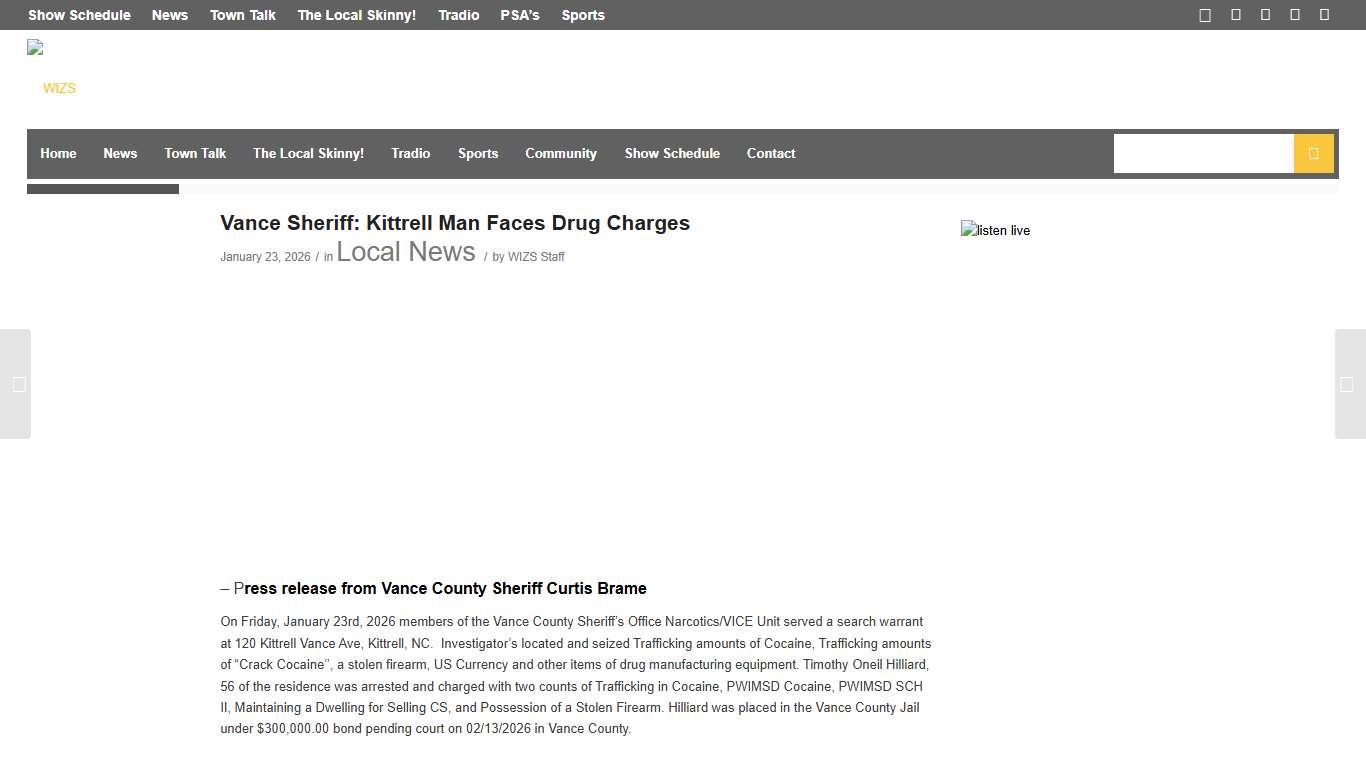Viewport: 1366px width, 768px height.
Task: Click the second social media icon in top bar
Action: [1234, 15]
